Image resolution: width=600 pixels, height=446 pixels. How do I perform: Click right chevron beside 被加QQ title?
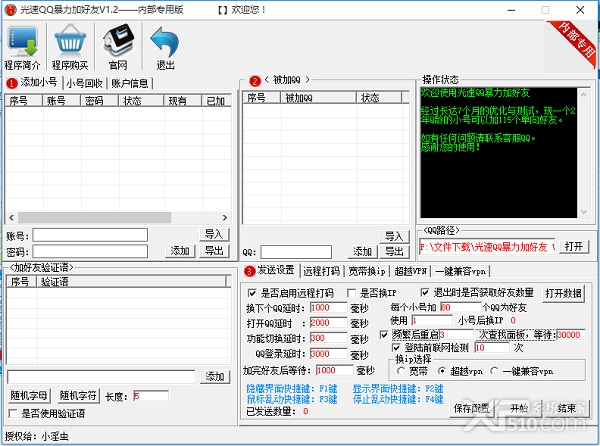[307, 80]
